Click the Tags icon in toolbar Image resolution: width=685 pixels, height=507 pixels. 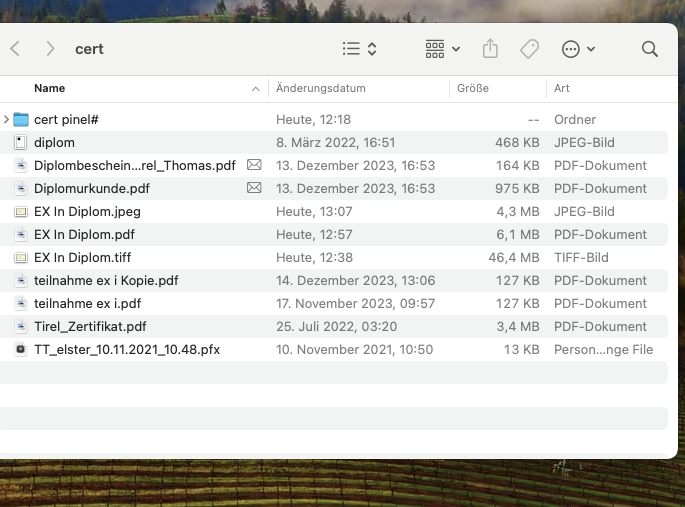tap(529, 49)
